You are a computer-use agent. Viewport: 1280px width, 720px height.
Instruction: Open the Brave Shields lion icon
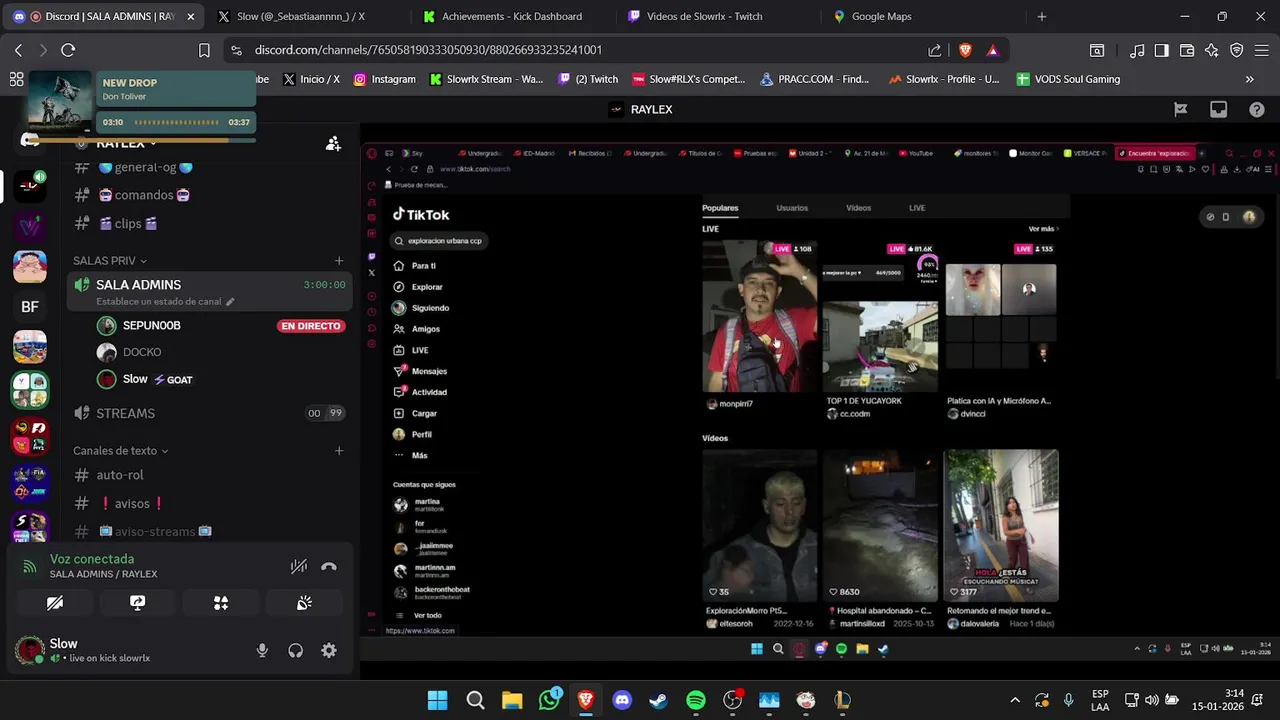click(x=965, y=50)
